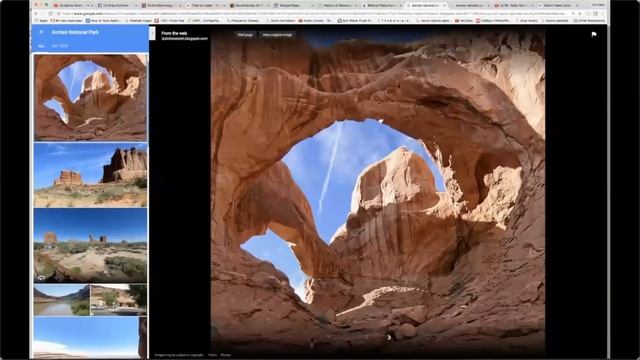Select the building and trees thumbnail
640x360 pixels.
tap(119, 300)
